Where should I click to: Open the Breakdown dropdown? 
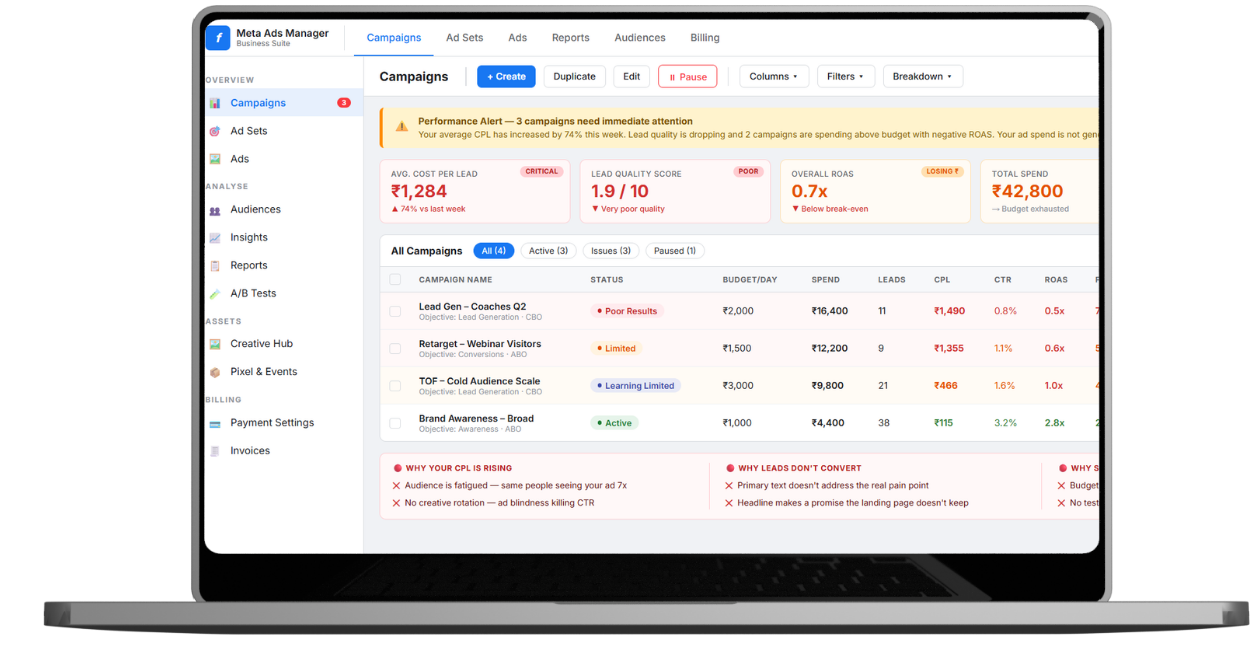(923, 77)
